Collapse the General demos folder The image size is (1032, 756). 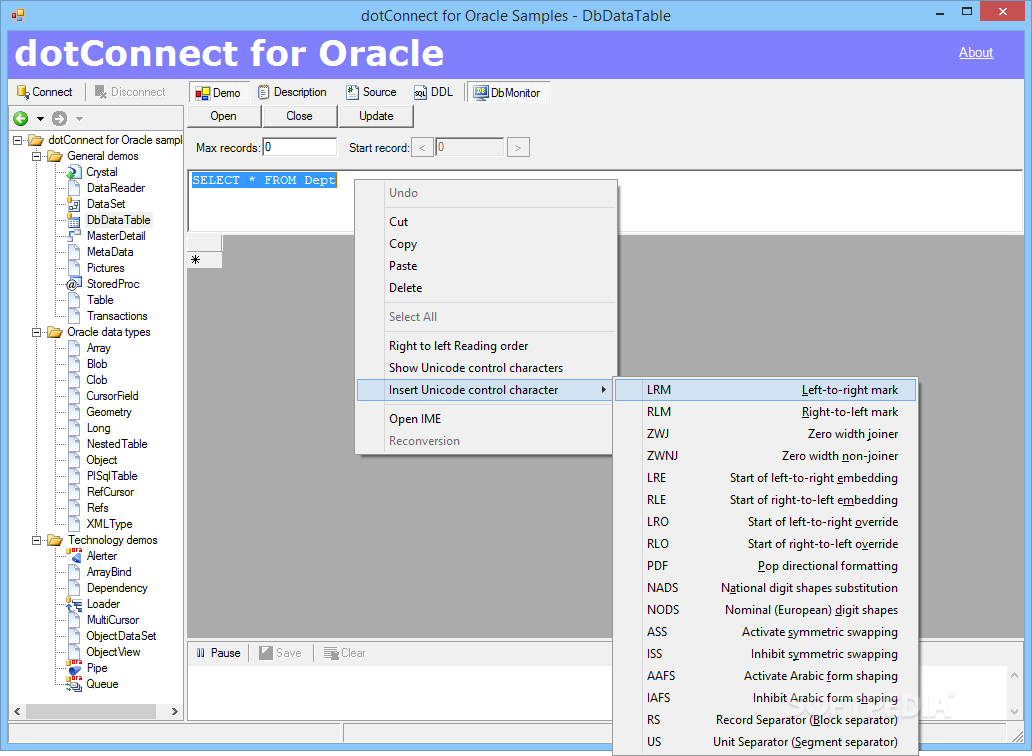tap(37, 156)
